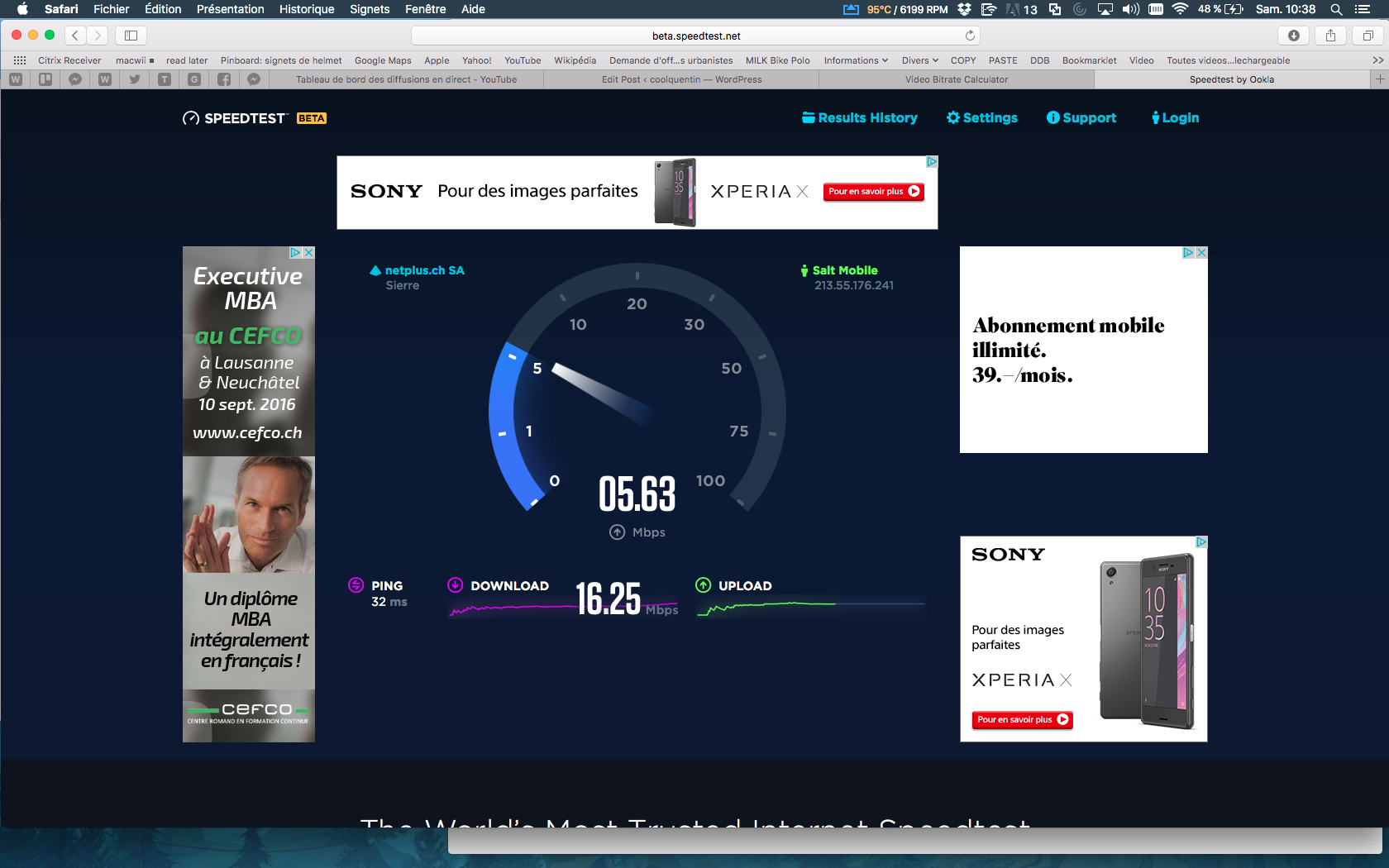Expand the Divers bookmarks folder
Viewport: 1389px width, 868px height.
click(x=919, y=60)
